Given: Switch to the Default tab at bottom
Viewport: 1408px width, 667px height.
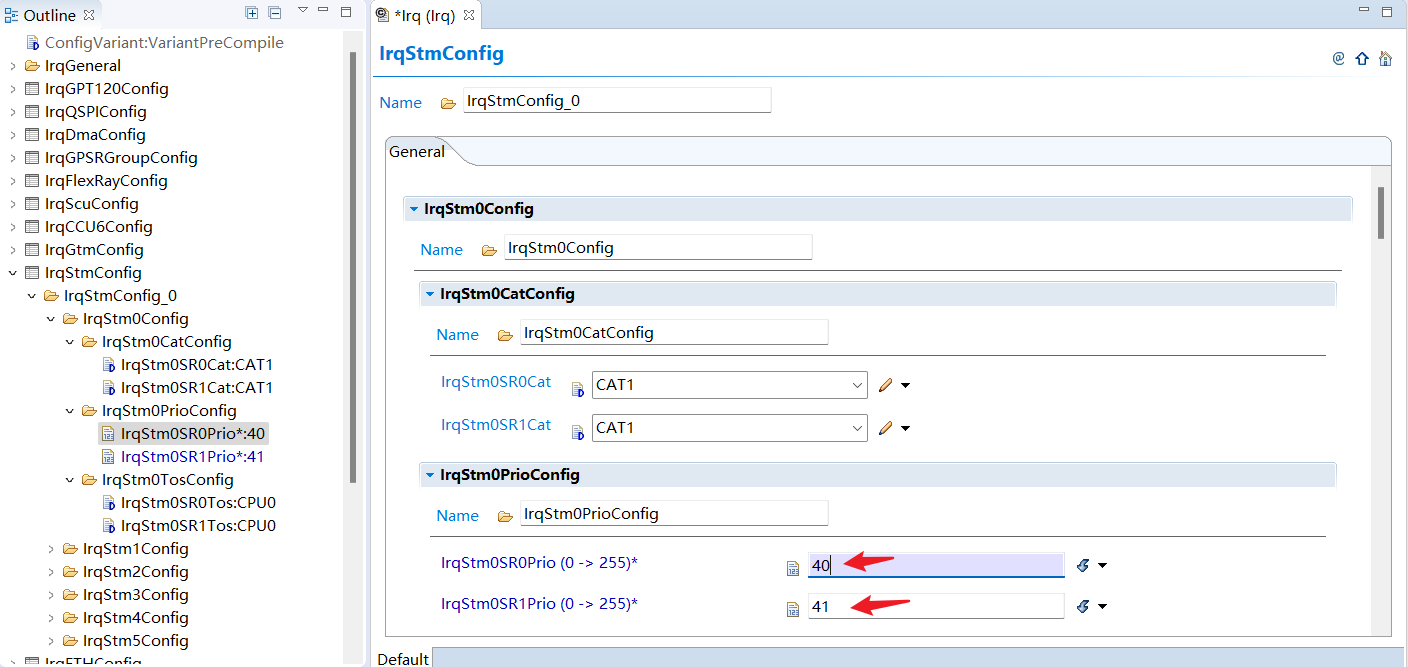Looking at the screenshot, I should (x=403, y=659).
